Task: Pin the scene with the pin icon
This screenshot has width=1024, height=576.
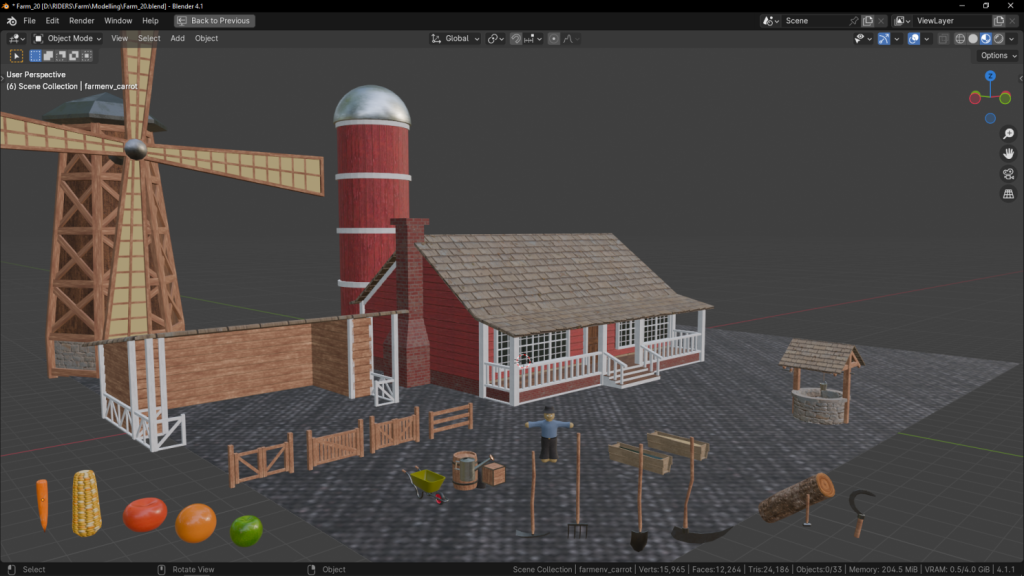Action: point(853,21)
